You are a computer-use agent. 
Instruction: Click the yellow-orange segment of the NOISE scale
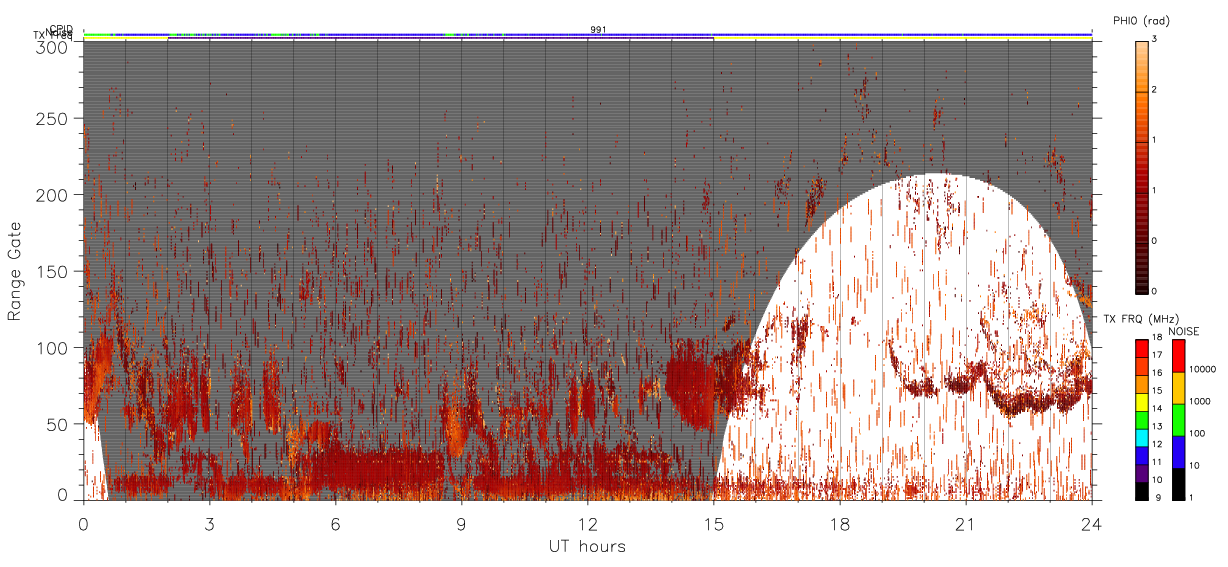(1179, 387)
